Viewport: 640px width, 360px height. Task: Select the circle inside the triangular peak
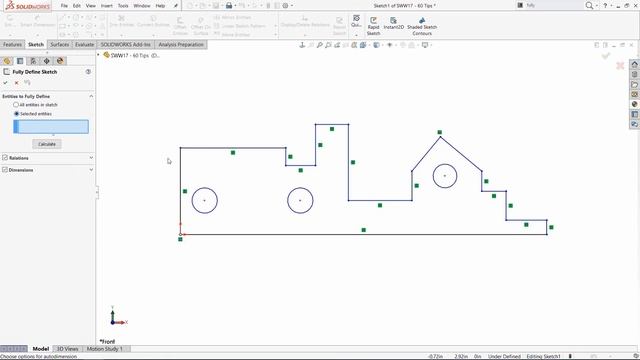[444, 176]
